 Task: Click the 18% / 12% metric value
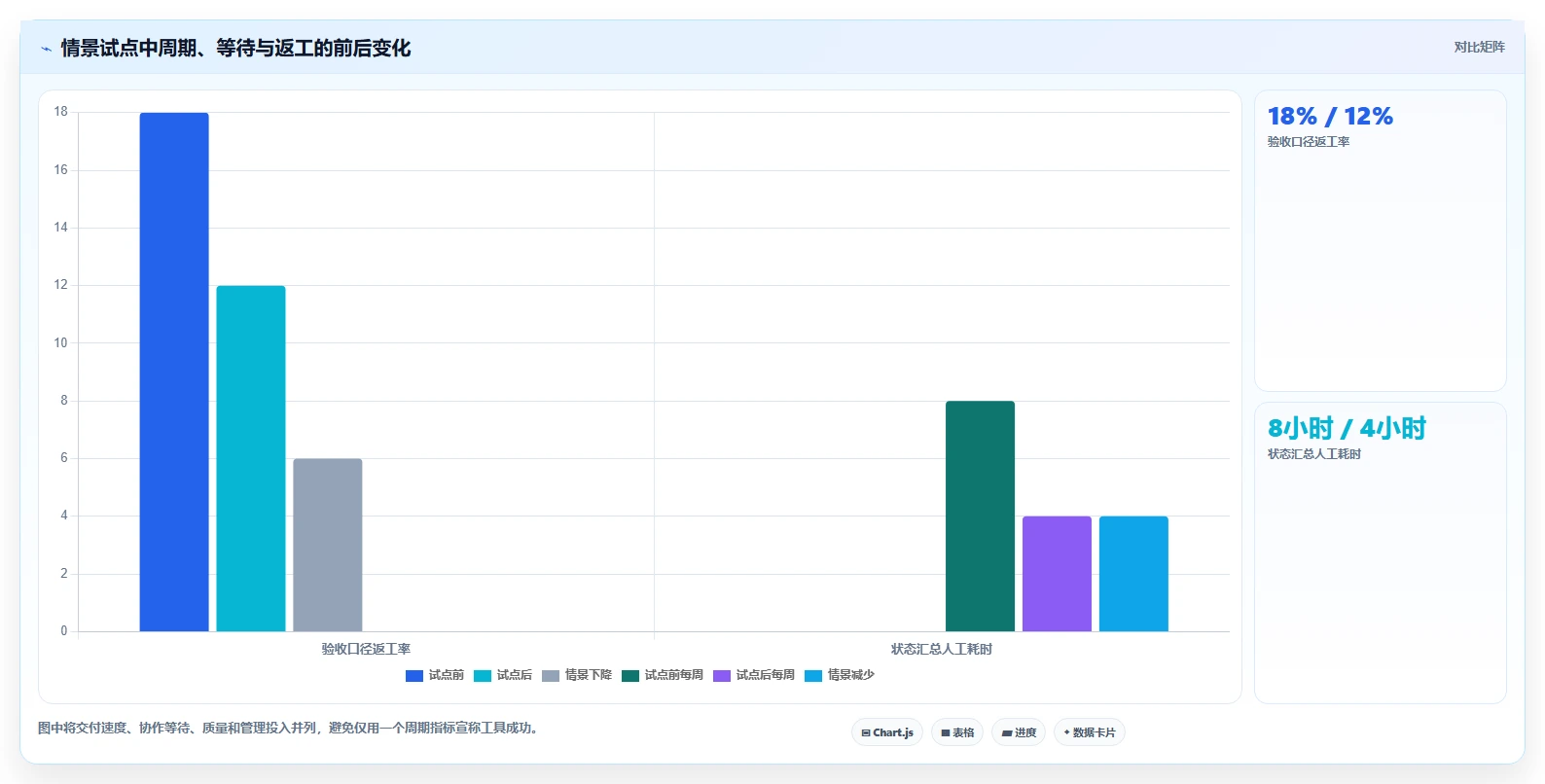click(x=1330, y=117)
